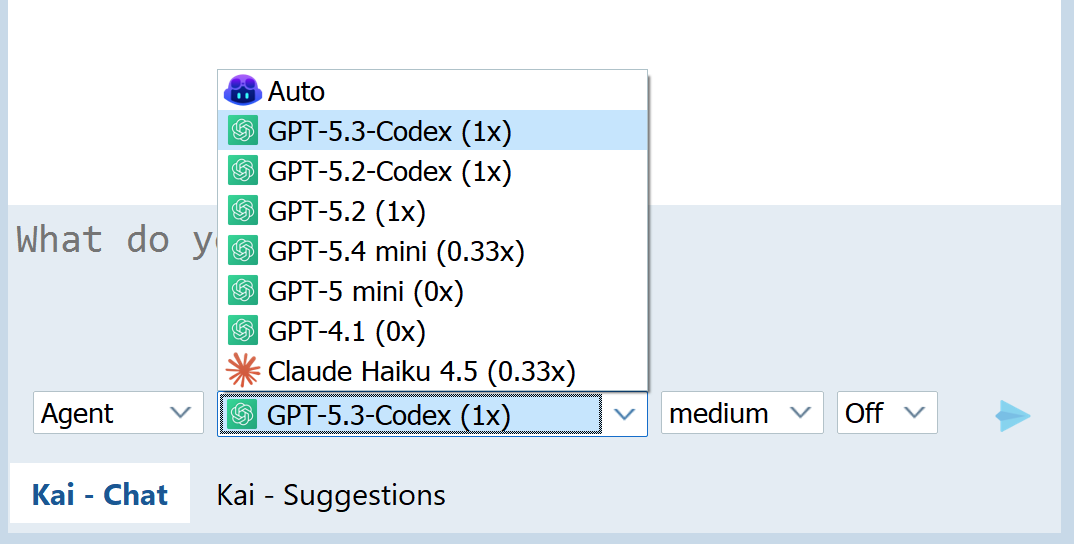1074x544 pixels.
Task: Select GPT-5.4 mini (0.33x) model
Action: (432, 251)
